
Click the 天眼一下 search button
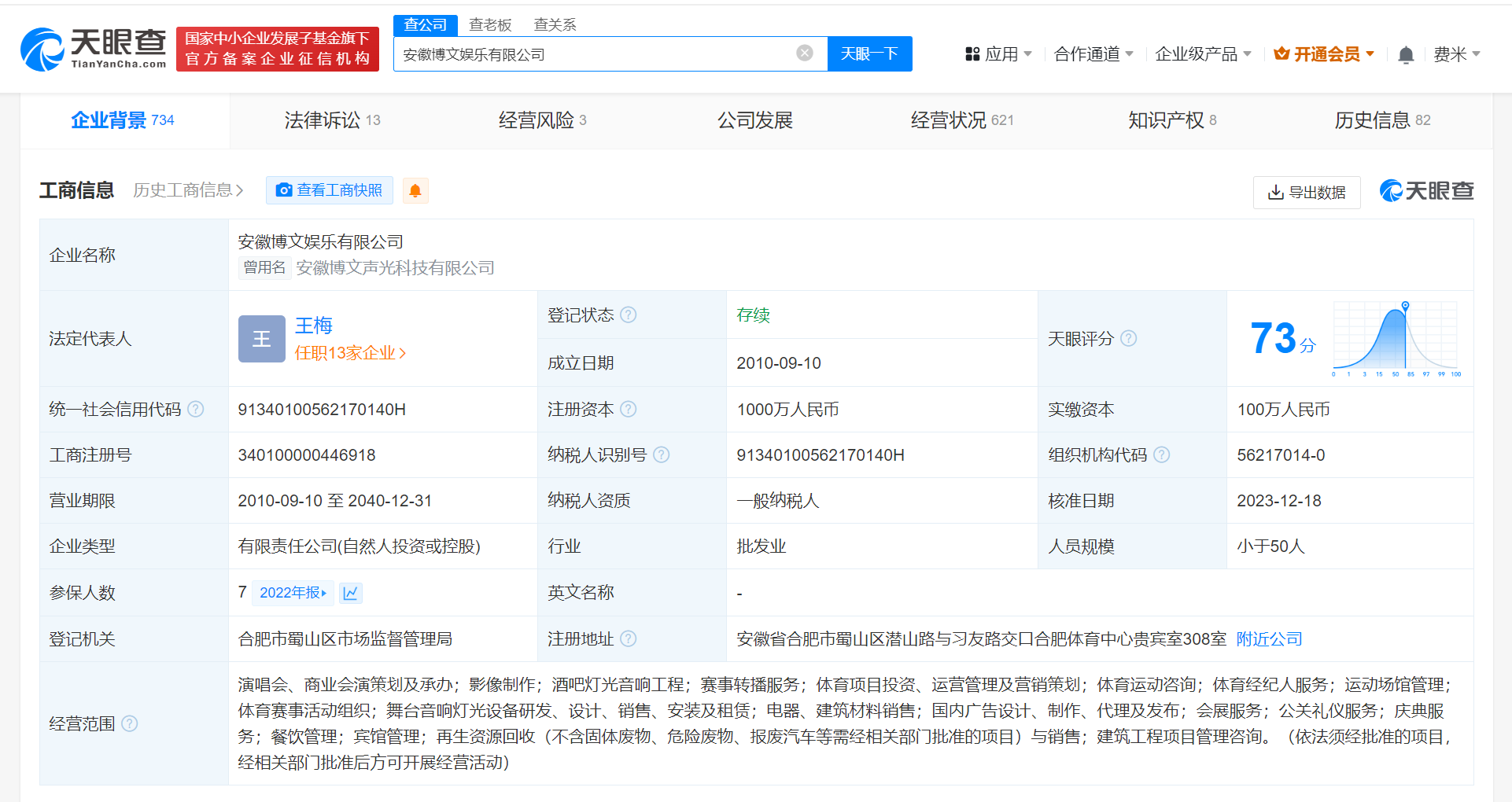pyautogui.click(x=869, y=53)
